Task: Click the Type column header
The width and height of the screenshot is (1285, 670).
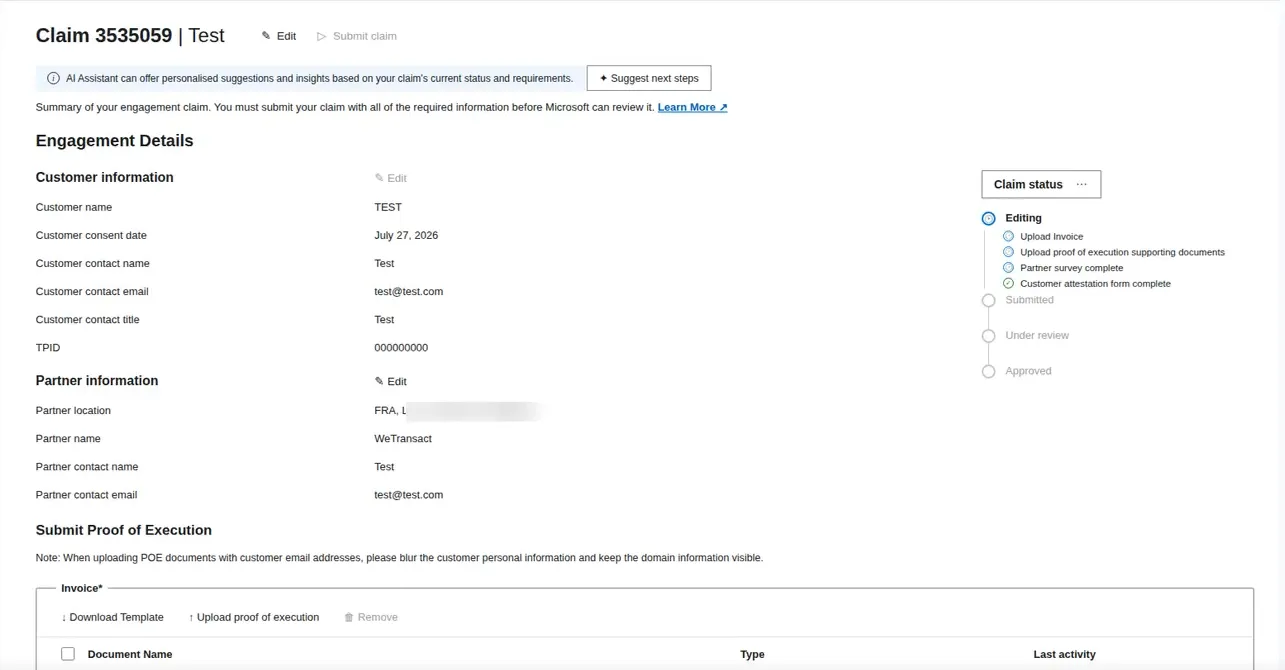Action: [752, 654]
